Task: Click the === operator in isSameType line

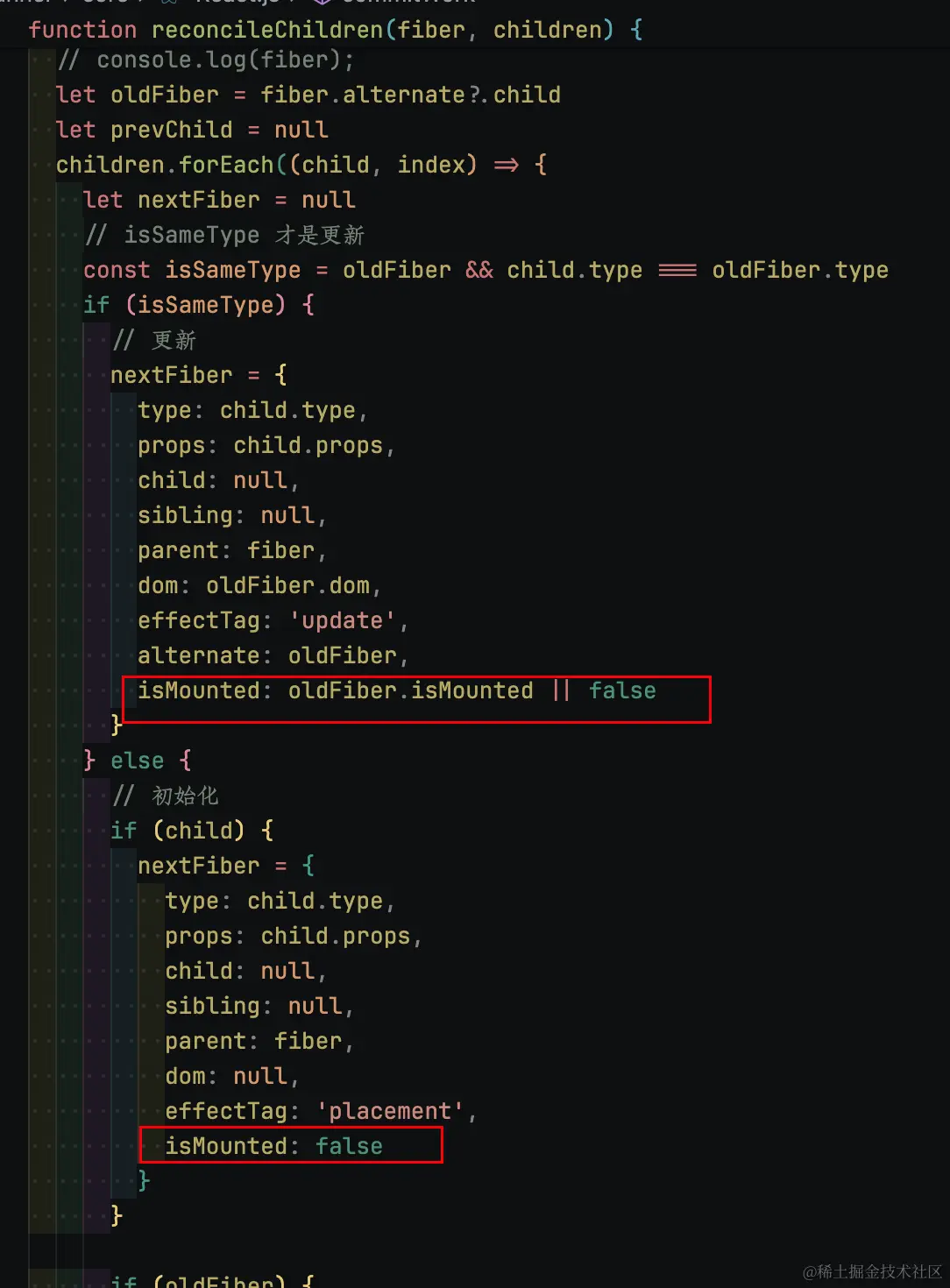Action: pos(677,270)
